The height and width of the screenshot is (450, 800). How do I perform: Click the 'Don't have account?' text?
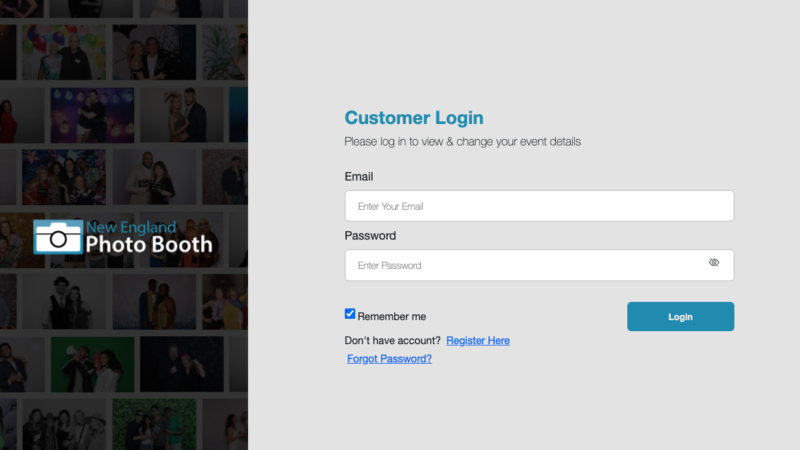[392, 340]
